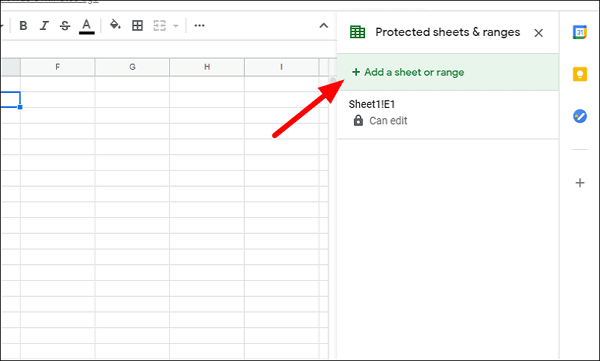Viewport: 600px width, 361px height.
Task: Select column G header
Action: [132, 67]
